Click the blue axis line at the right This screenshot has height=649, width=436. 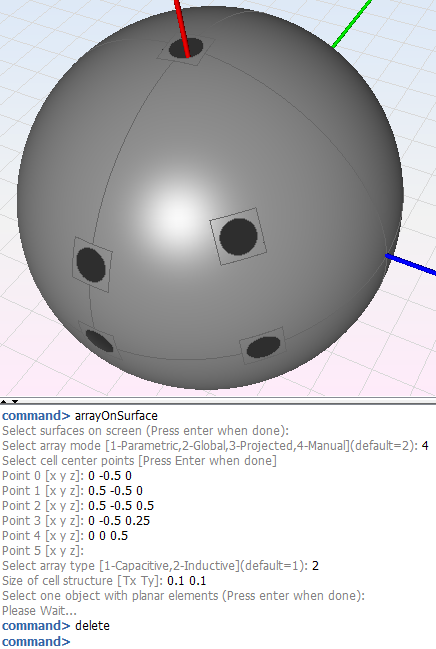click(410, 264)
